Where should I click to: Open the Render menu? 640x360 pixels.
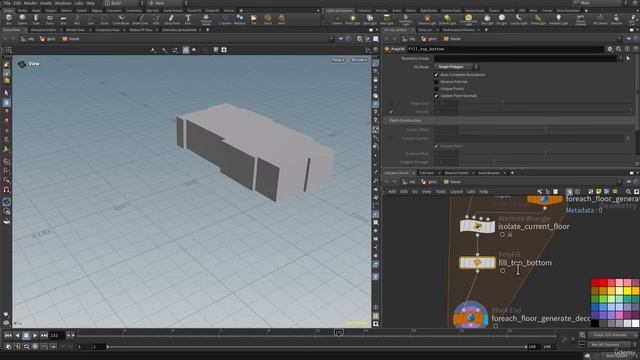[x=30, y=3]
